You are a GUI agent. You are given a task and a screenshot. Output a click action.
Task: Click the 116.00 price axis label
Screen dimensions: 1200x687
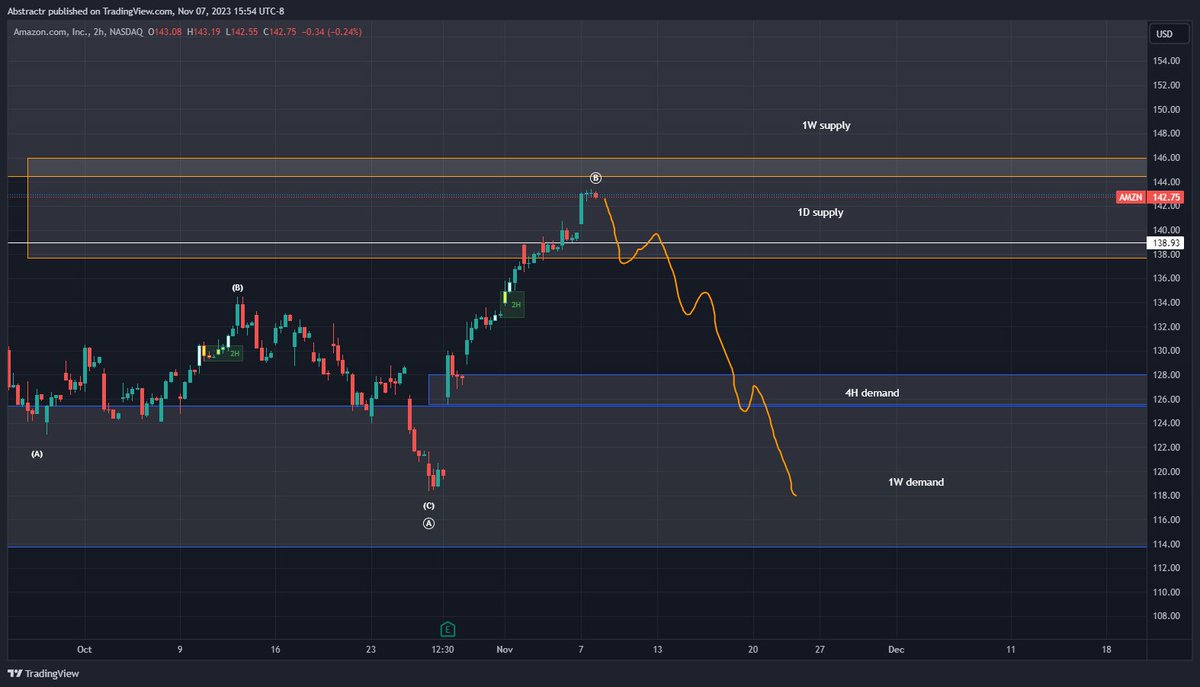coord(1166,520)
